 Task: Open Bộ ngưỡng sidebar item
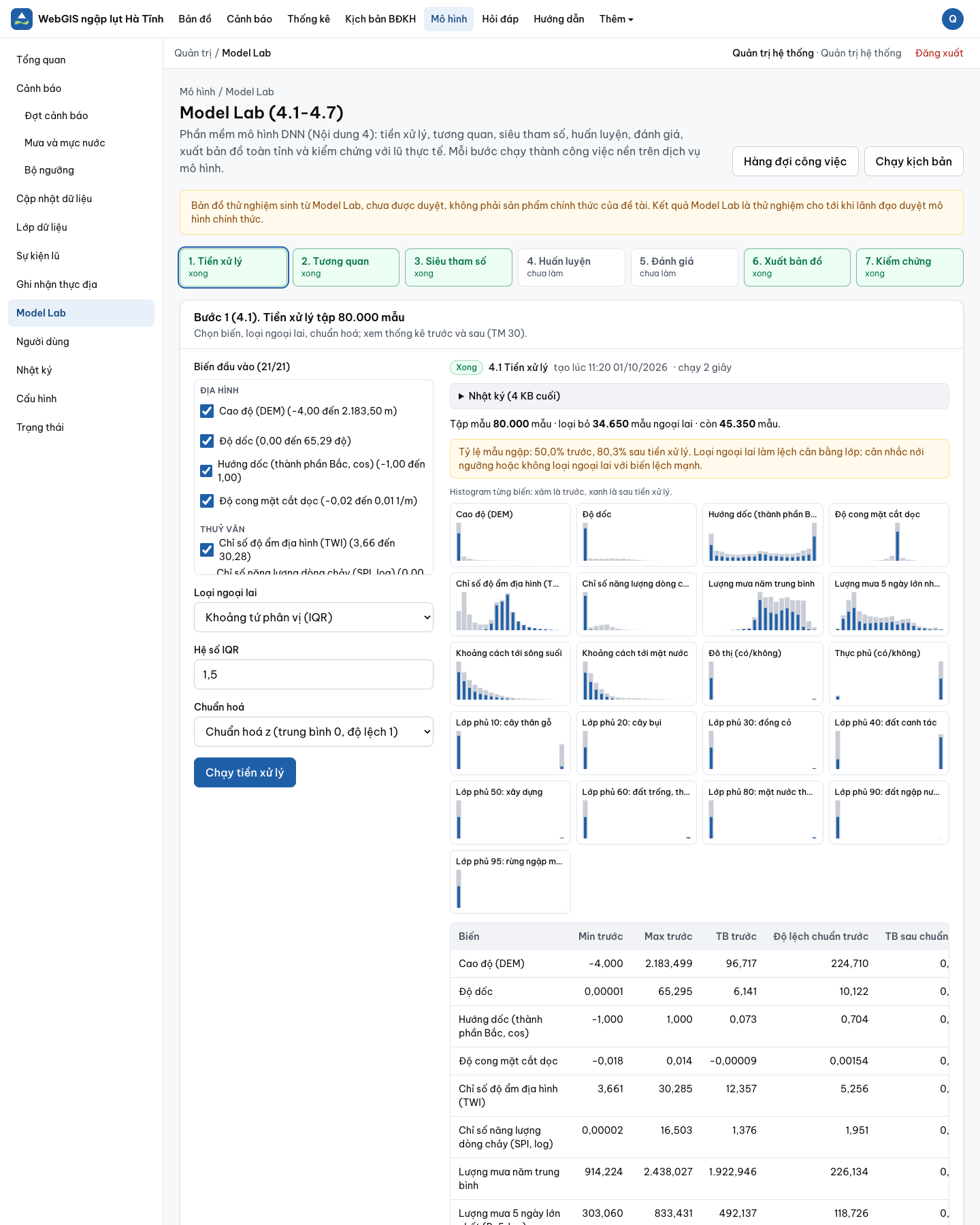click(85, 170)
